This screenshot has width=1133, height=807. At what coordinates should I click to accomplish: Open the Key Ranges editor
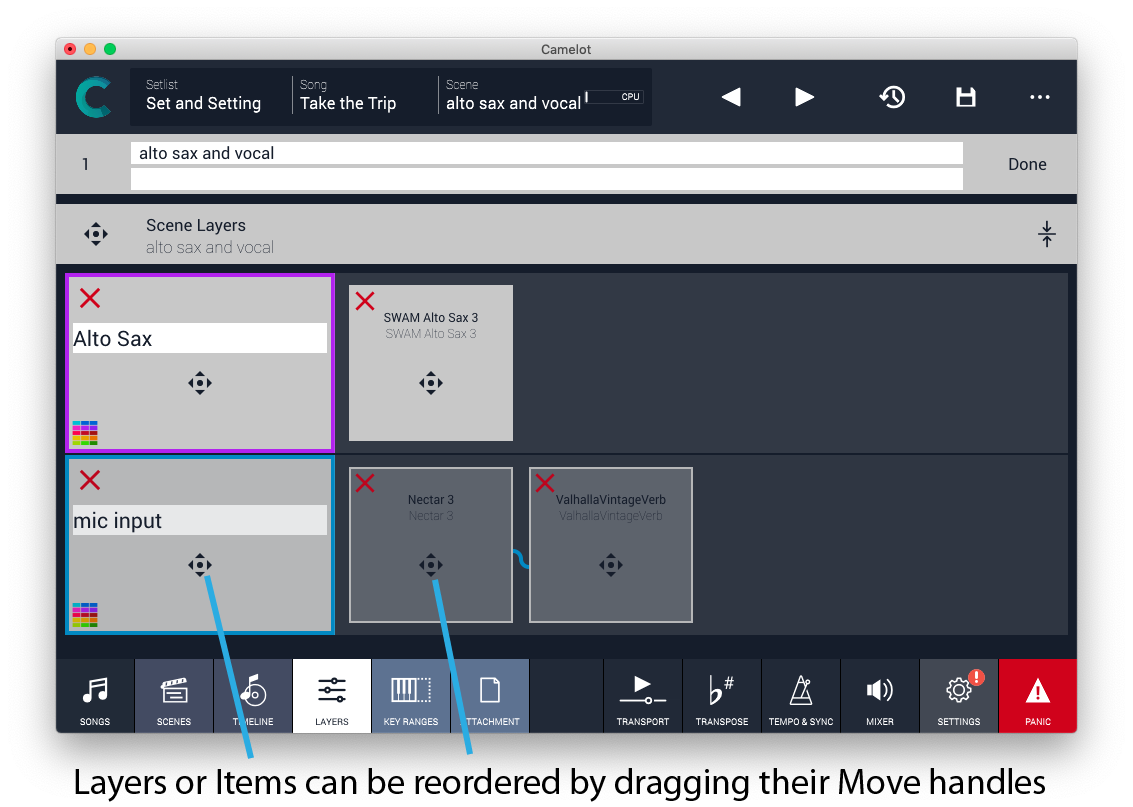point(411,696)
